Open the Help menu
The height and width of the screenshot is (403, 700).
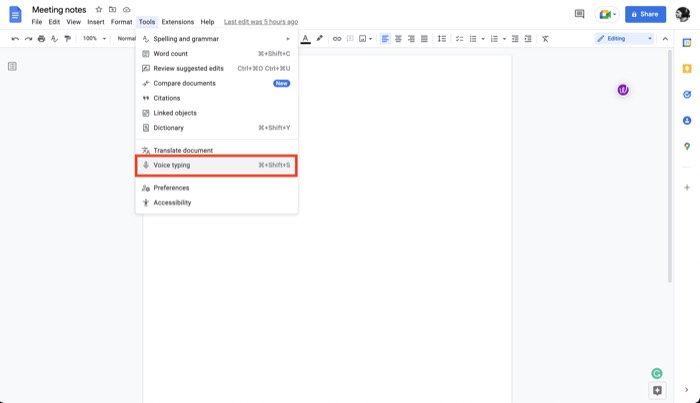tap(207, 22)
